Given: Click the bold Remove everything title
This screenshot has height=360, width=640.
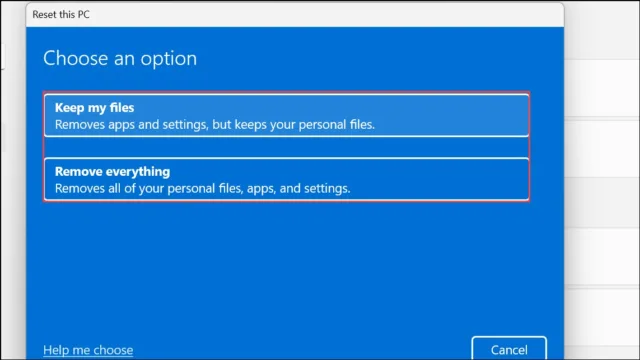Looking at the screenshot, I should point(112,171).
